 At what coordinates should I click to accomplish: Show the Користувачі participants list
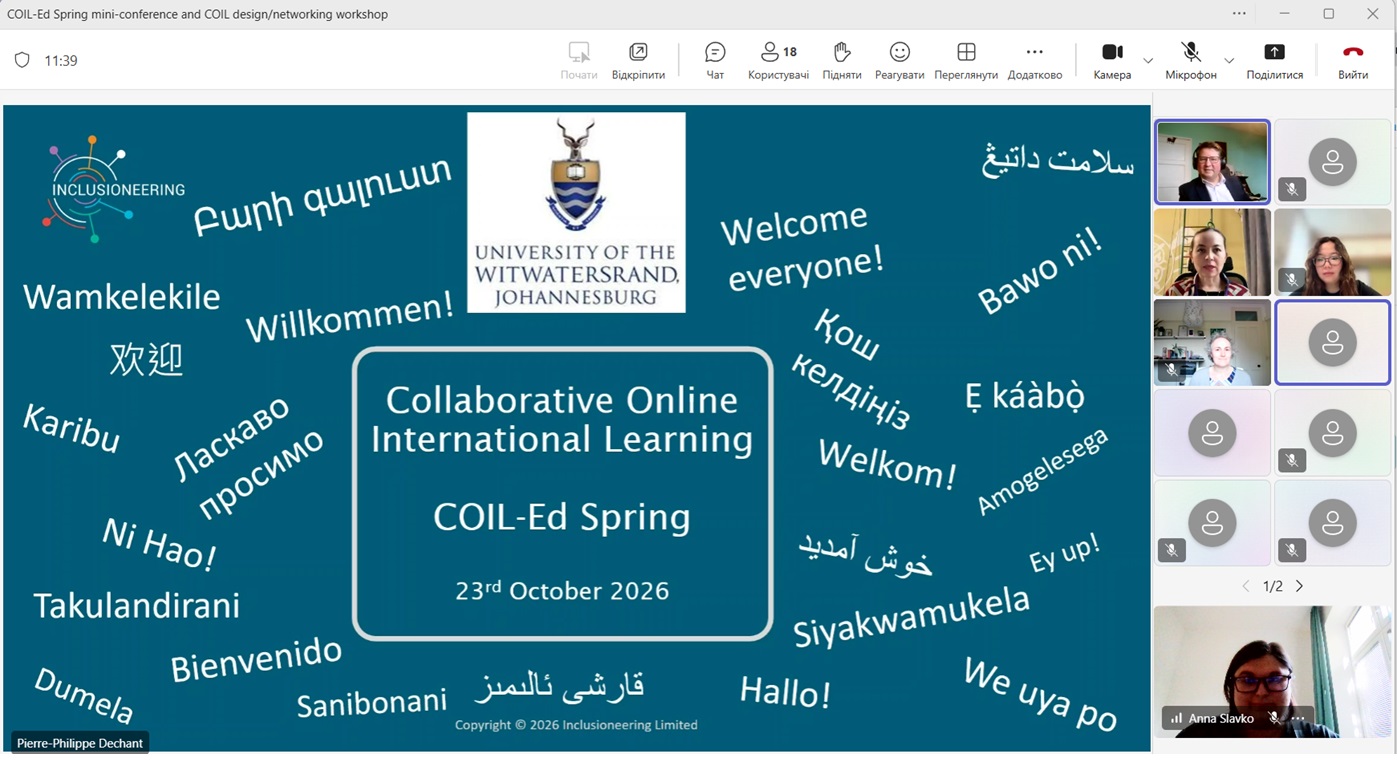(x=778, y=61)
